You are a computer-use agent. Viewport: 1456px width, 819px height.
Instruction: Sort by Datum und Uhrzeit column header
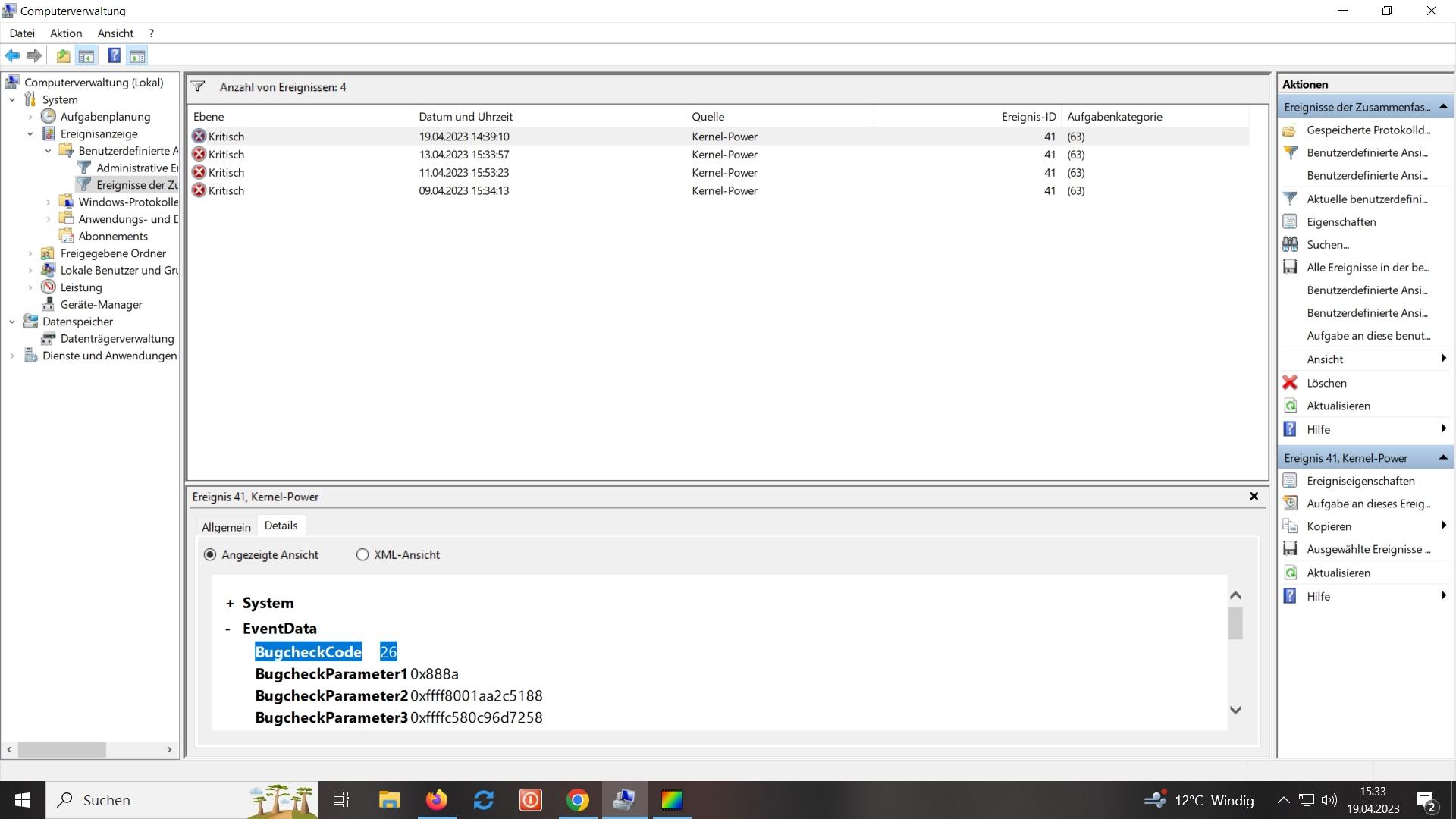click(x=466, y=117)
